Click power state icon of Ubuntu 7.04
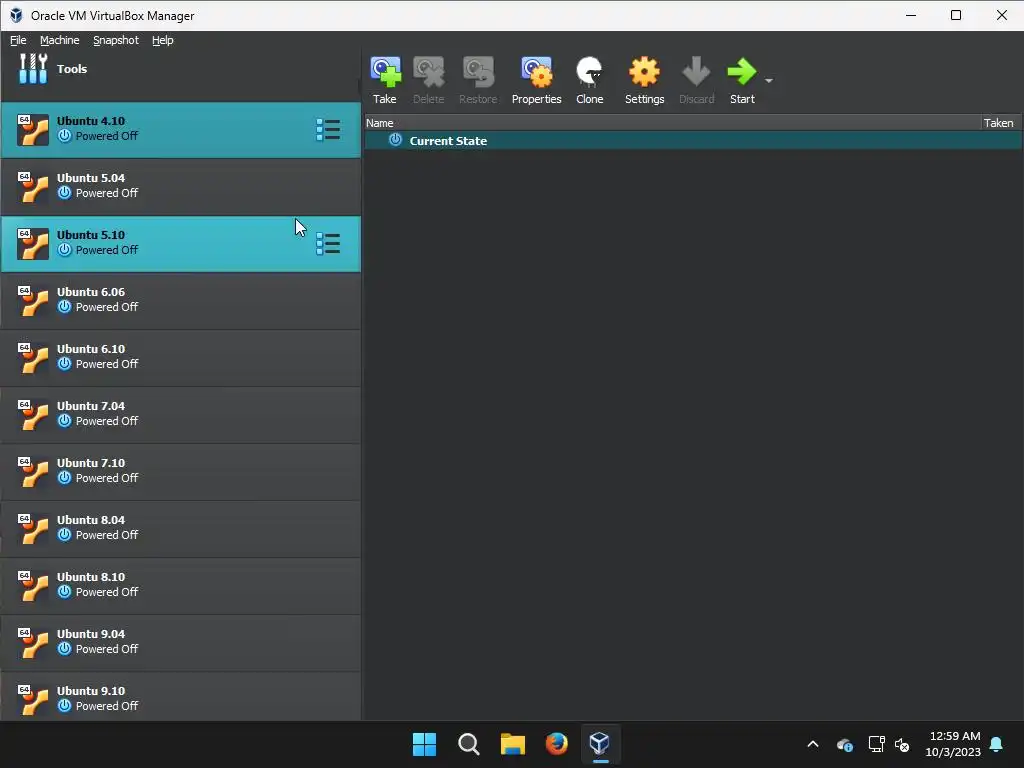 [x=64, y=421]
